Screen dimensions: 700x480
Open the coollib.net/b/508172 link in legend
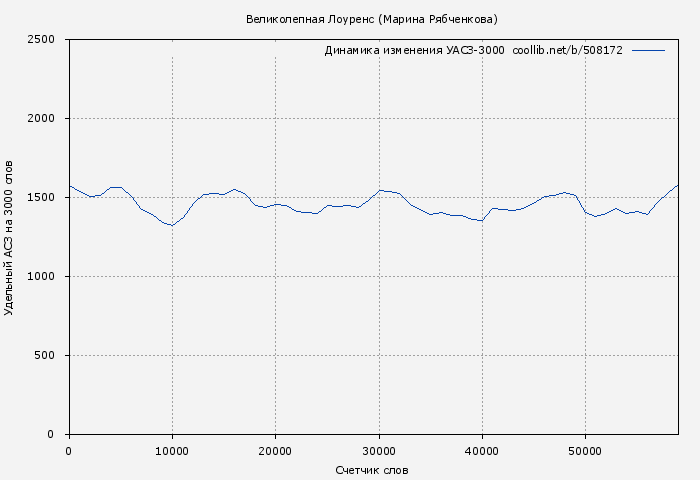(567, 50)
